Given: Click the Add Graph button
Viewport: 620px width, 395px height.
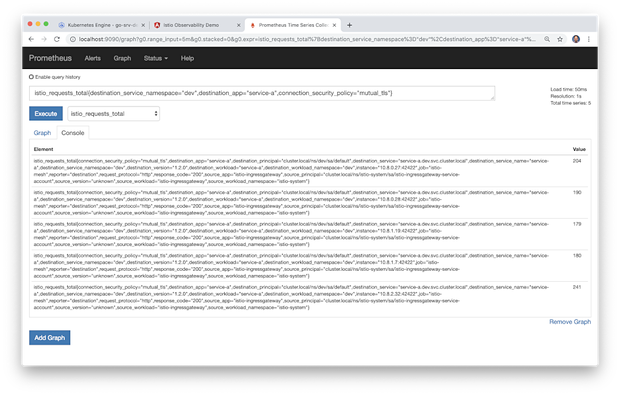Looking at the screenshot, I should pos(49,338).
